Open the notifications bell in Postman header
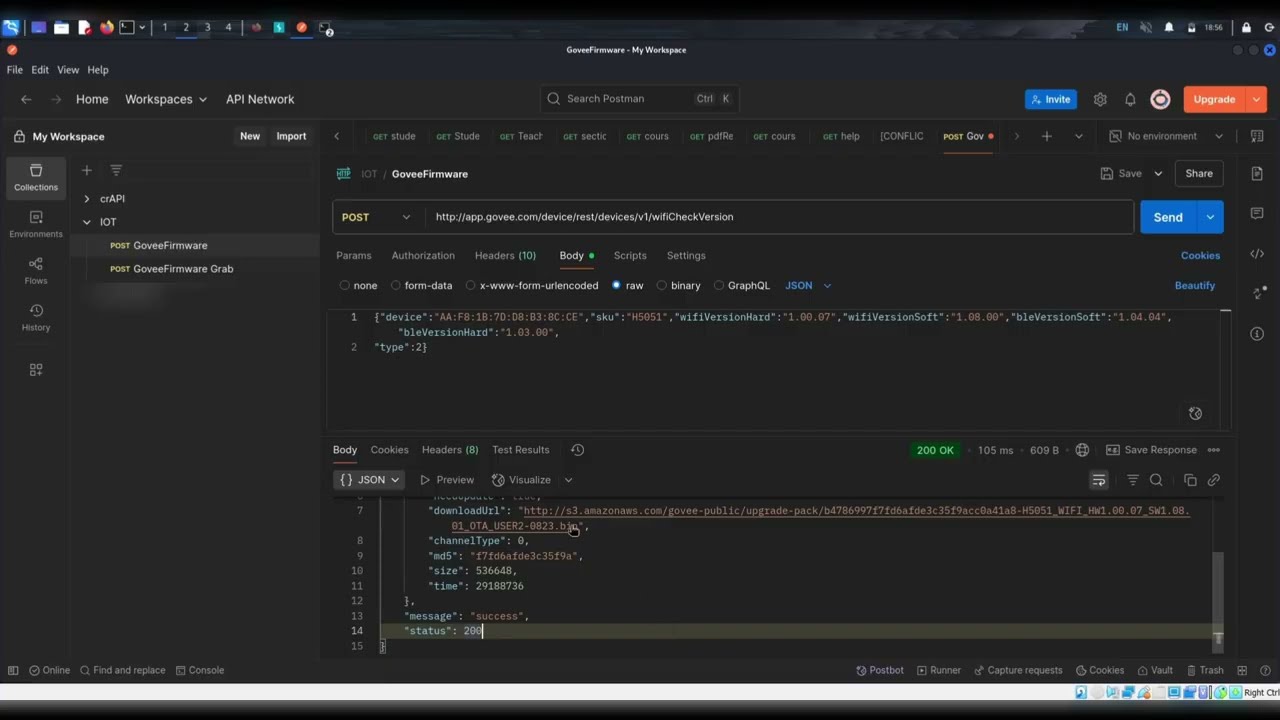Screen dimensions: 1280x720 coord(1130,99)
